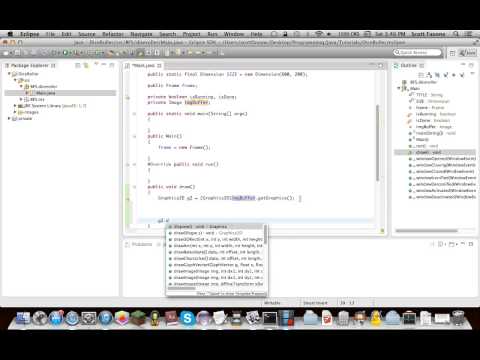Click the Quick Access search field
Viewport: 480px width, 360px height.
coord(417,53)
